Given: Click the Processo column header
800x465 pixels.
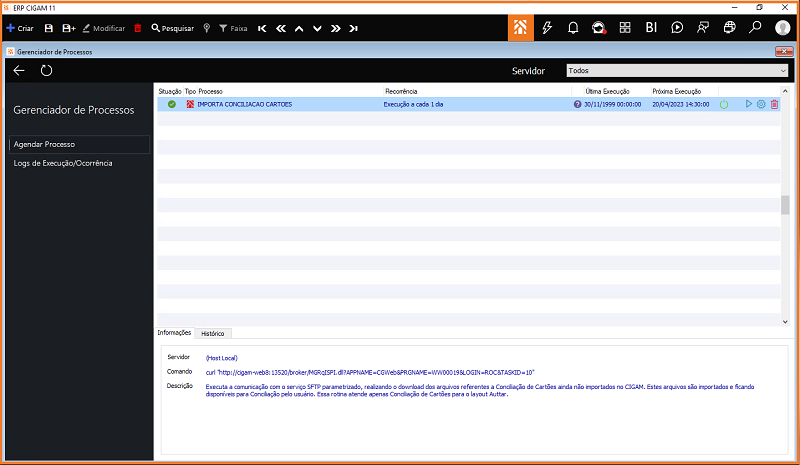Looking at the screenshot, I should (211, 91).
